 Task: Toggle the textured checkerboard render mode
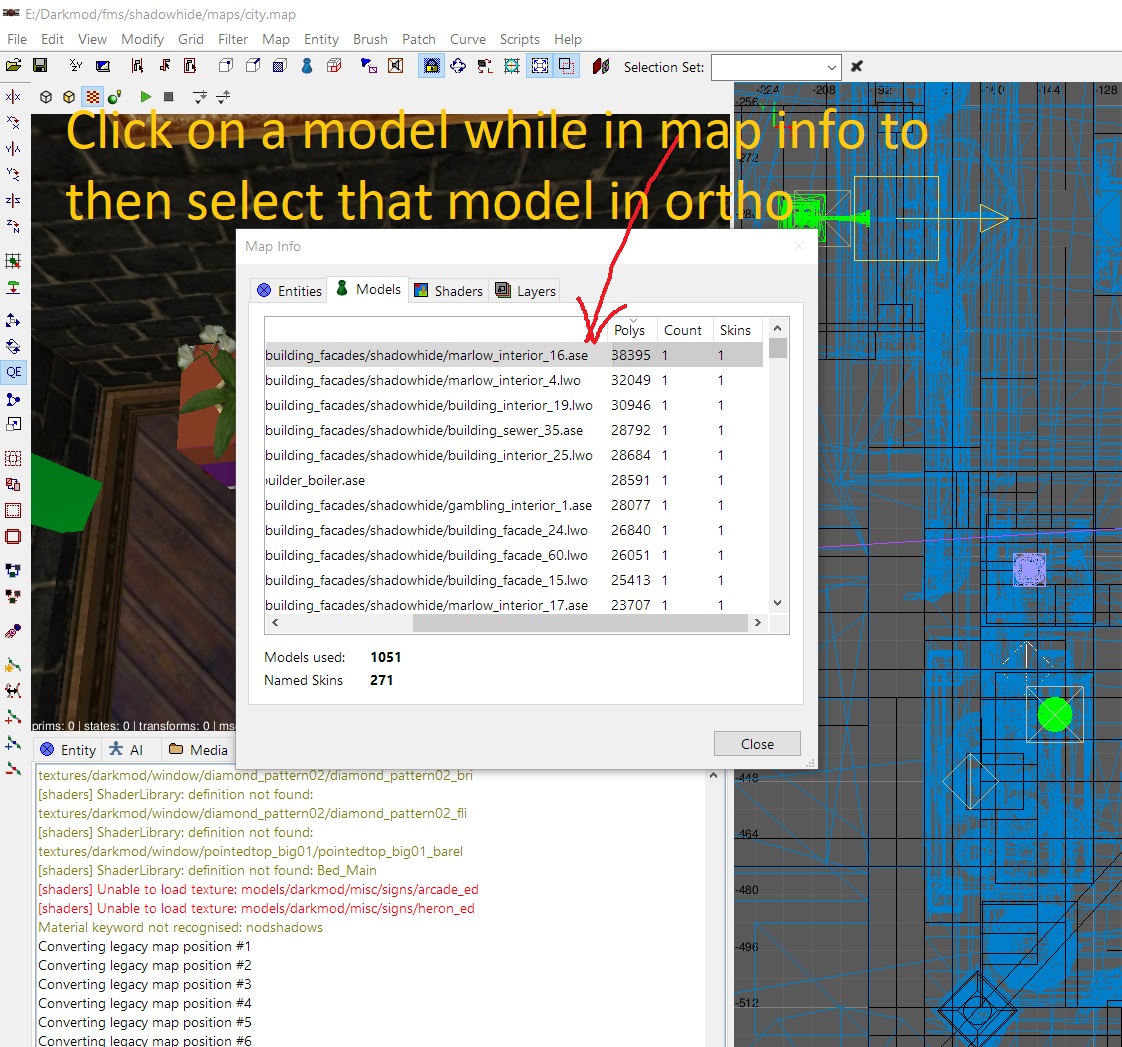pos(92,97)
